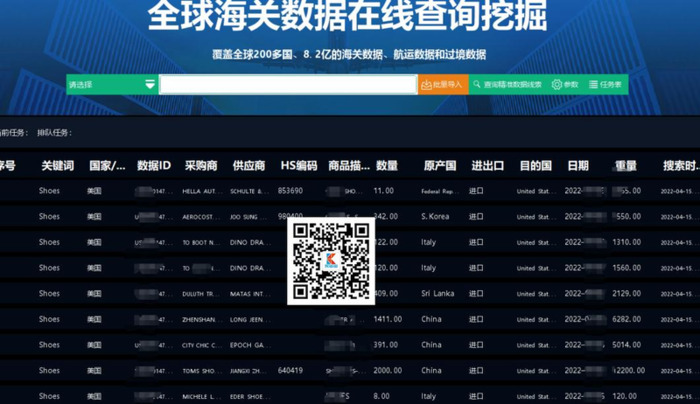Click the 数据ID column header

pyautogui.click(x=154, y=166)
